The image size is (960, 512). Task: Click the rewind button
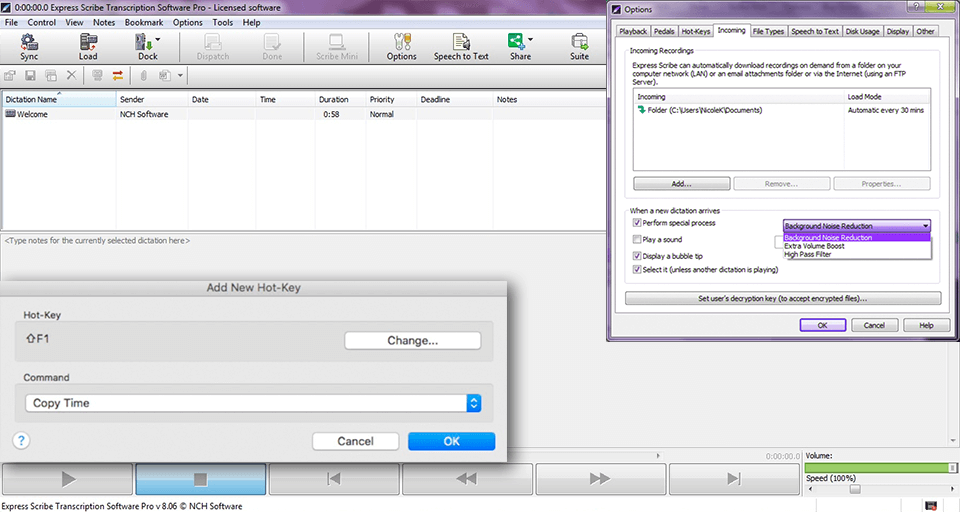[467, 479]
